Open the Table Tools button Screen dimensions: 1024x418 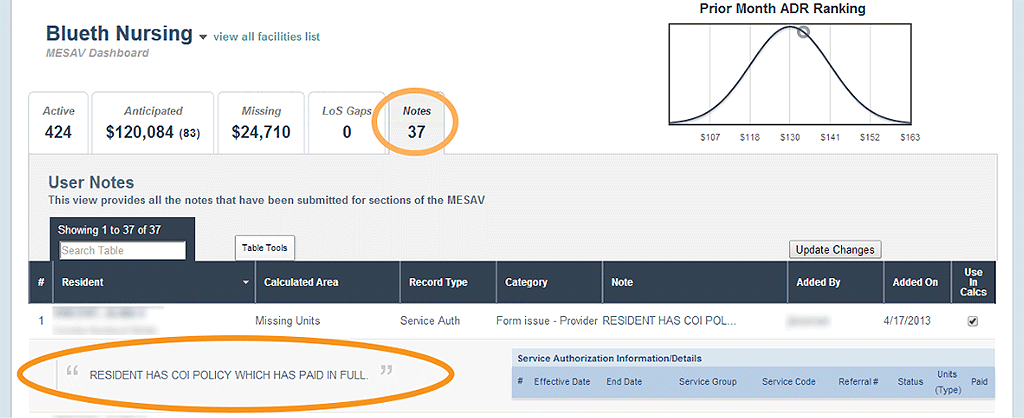click(x=265, y=247)
